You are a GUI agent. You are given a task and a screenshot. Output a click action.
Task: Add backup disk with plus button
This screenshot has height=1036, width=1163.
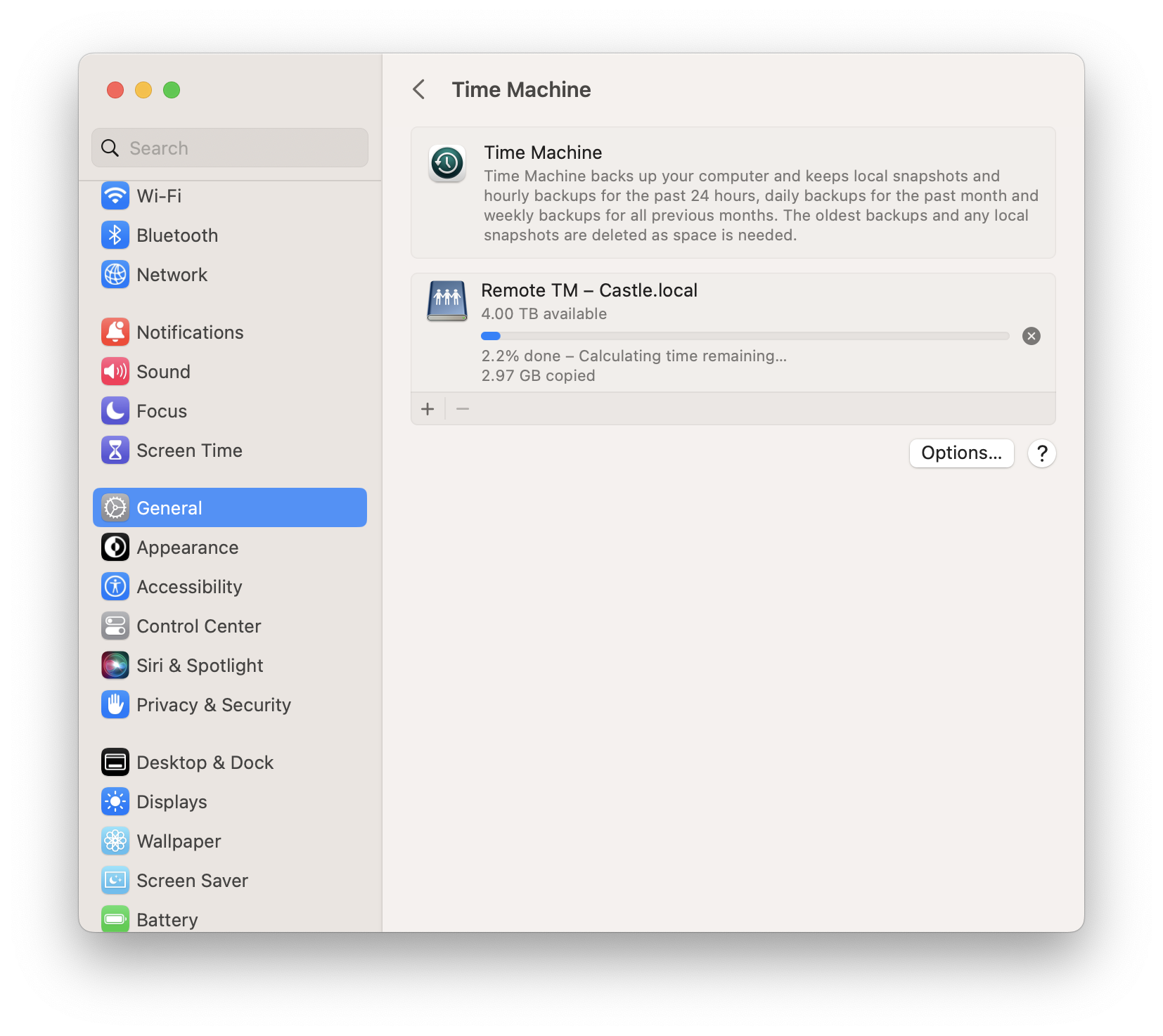[x=428, y=409]
